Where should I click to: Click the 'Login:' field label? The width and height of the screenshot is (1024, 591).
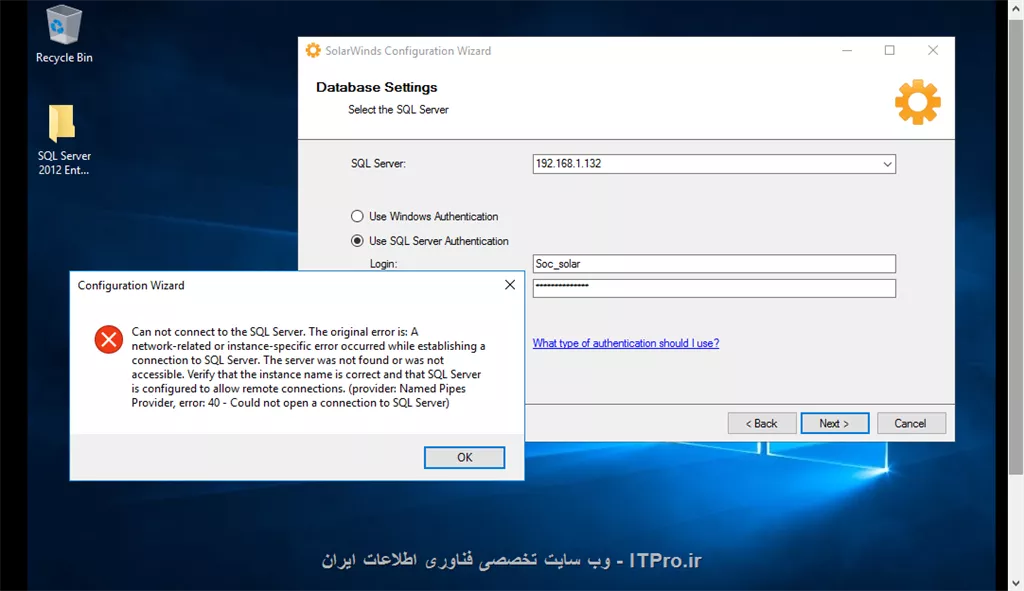pos(383,264)
